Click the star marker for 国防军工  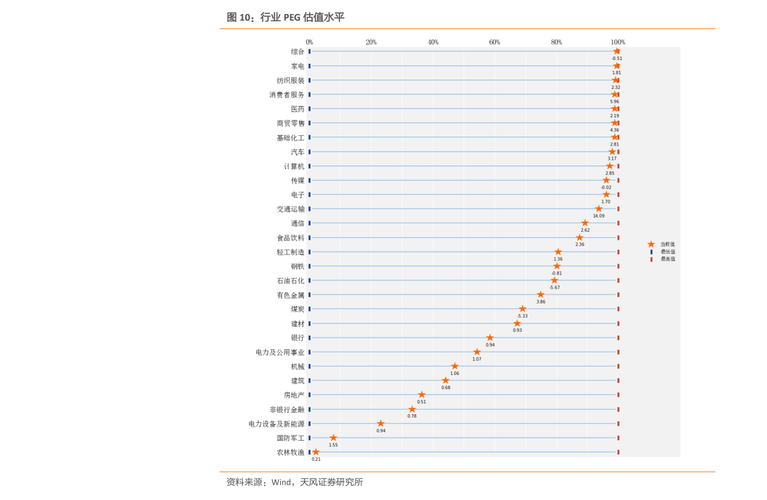click(x=333, y=438)
